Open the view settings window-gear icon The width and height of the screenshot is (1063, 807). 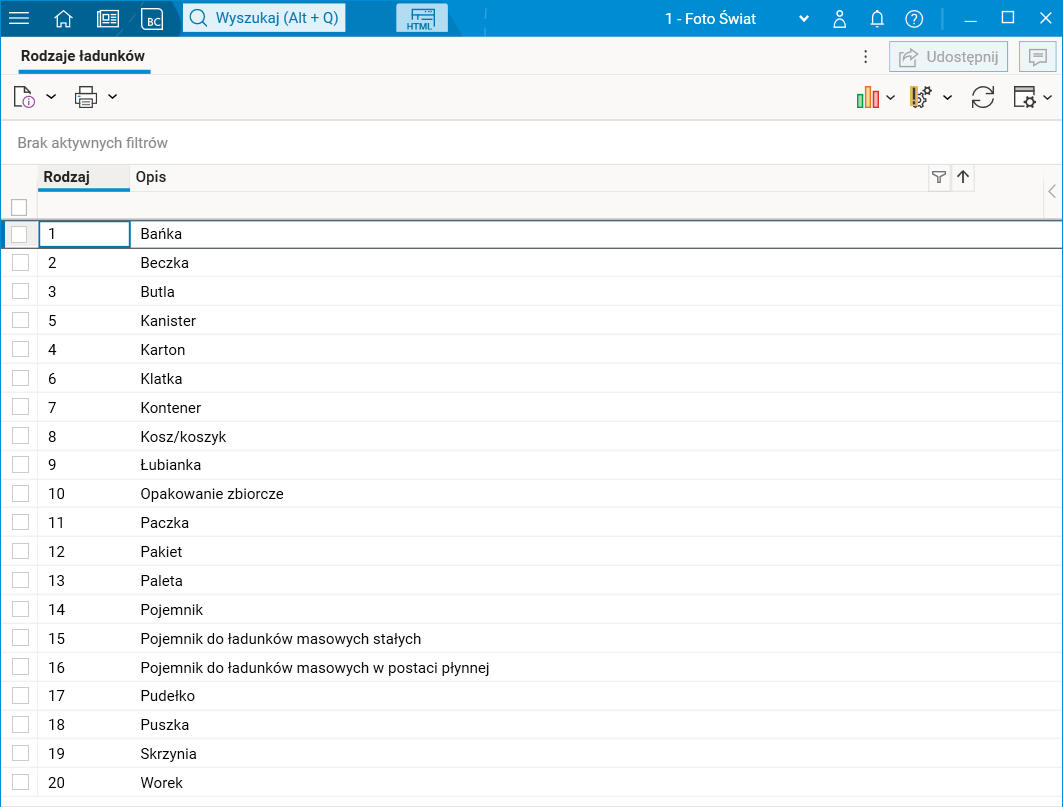(1024, 97)
